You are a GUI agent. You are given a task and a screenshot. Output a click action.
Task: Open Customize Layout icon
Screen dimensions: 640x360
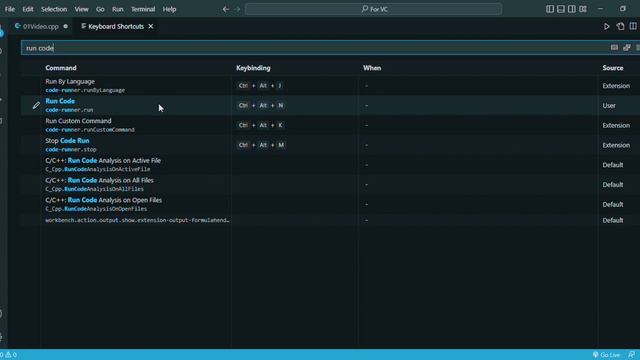[583, 9]
